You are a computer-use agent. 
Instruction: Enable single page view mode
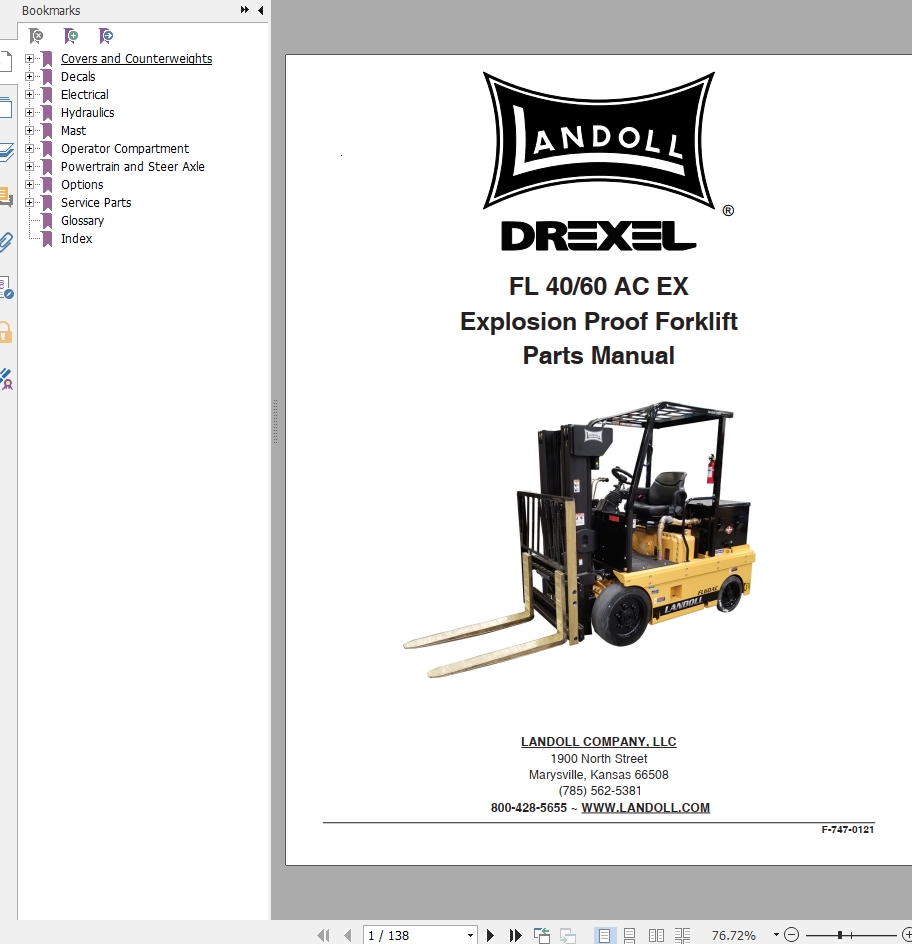click(x=604, y=935)
